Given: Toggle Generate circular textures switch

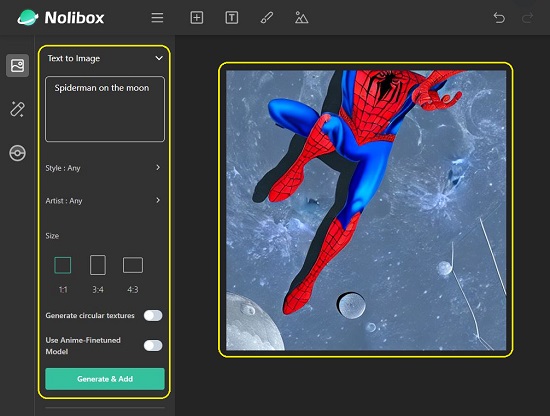Looking at the screenshot, I should click(153, 315).
